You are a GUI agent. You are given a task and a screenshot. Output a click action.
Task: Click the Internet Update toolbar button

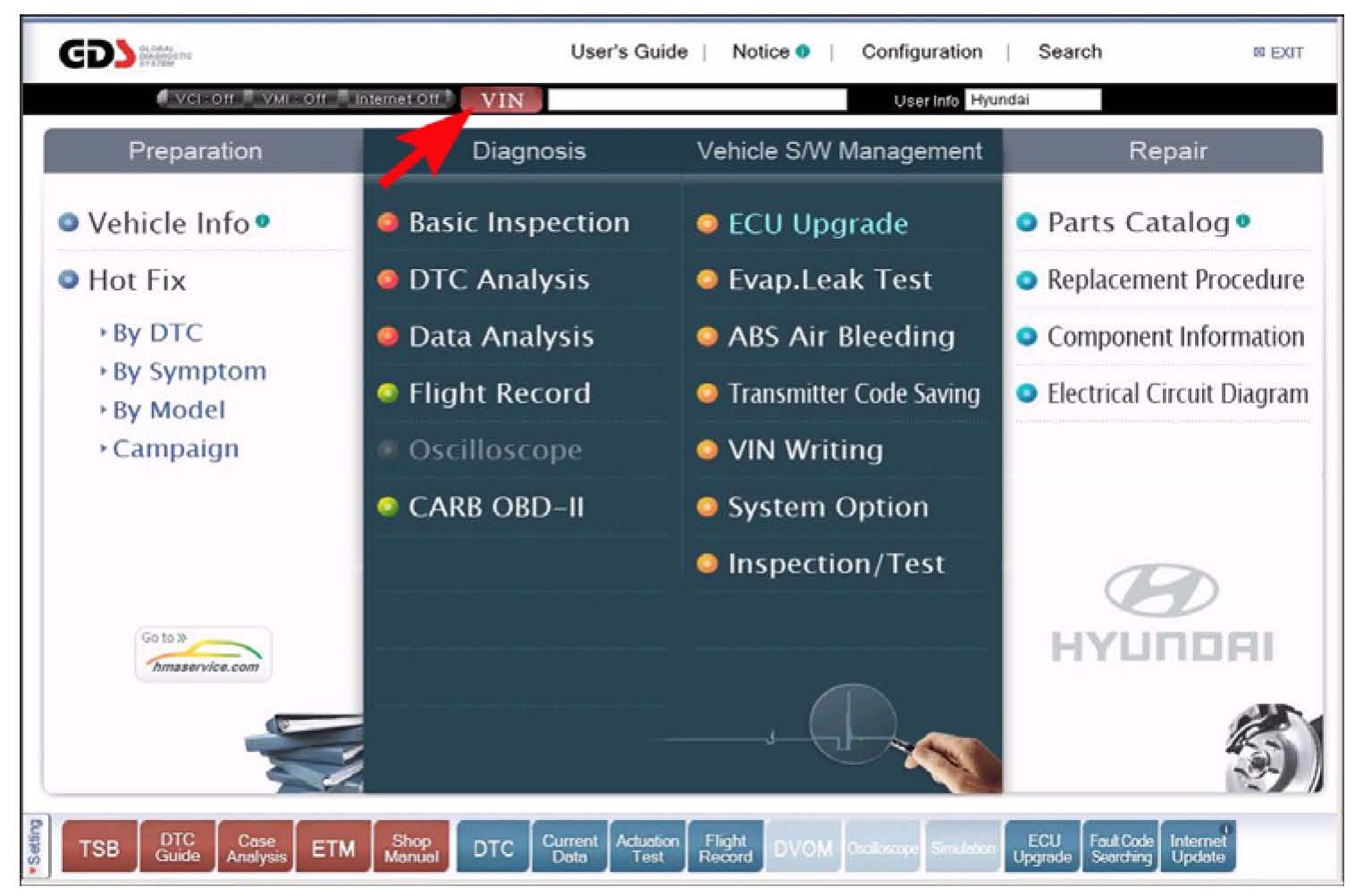tap(1198, 848)
